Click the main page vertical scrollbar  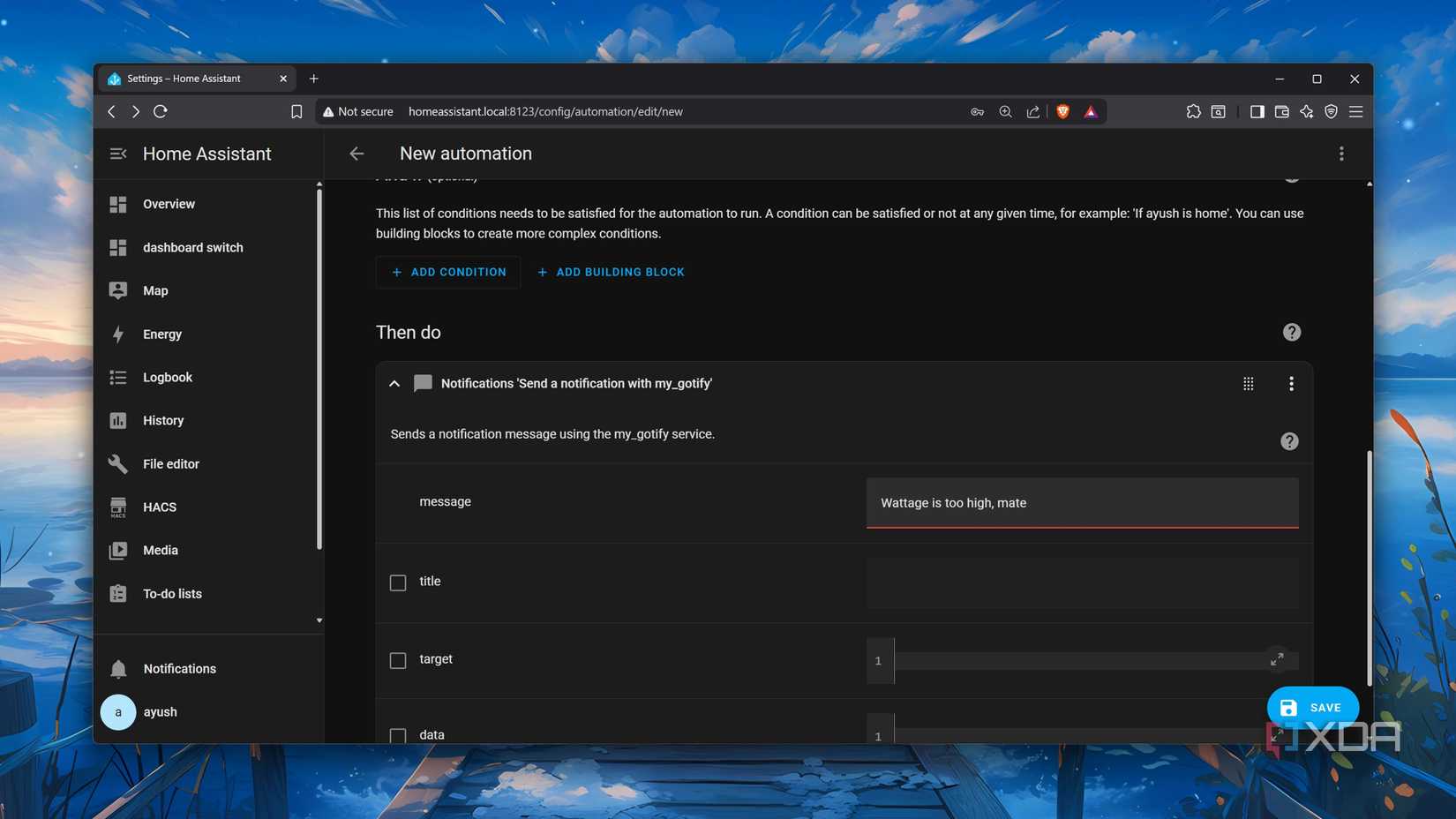tap(1370, 567)
